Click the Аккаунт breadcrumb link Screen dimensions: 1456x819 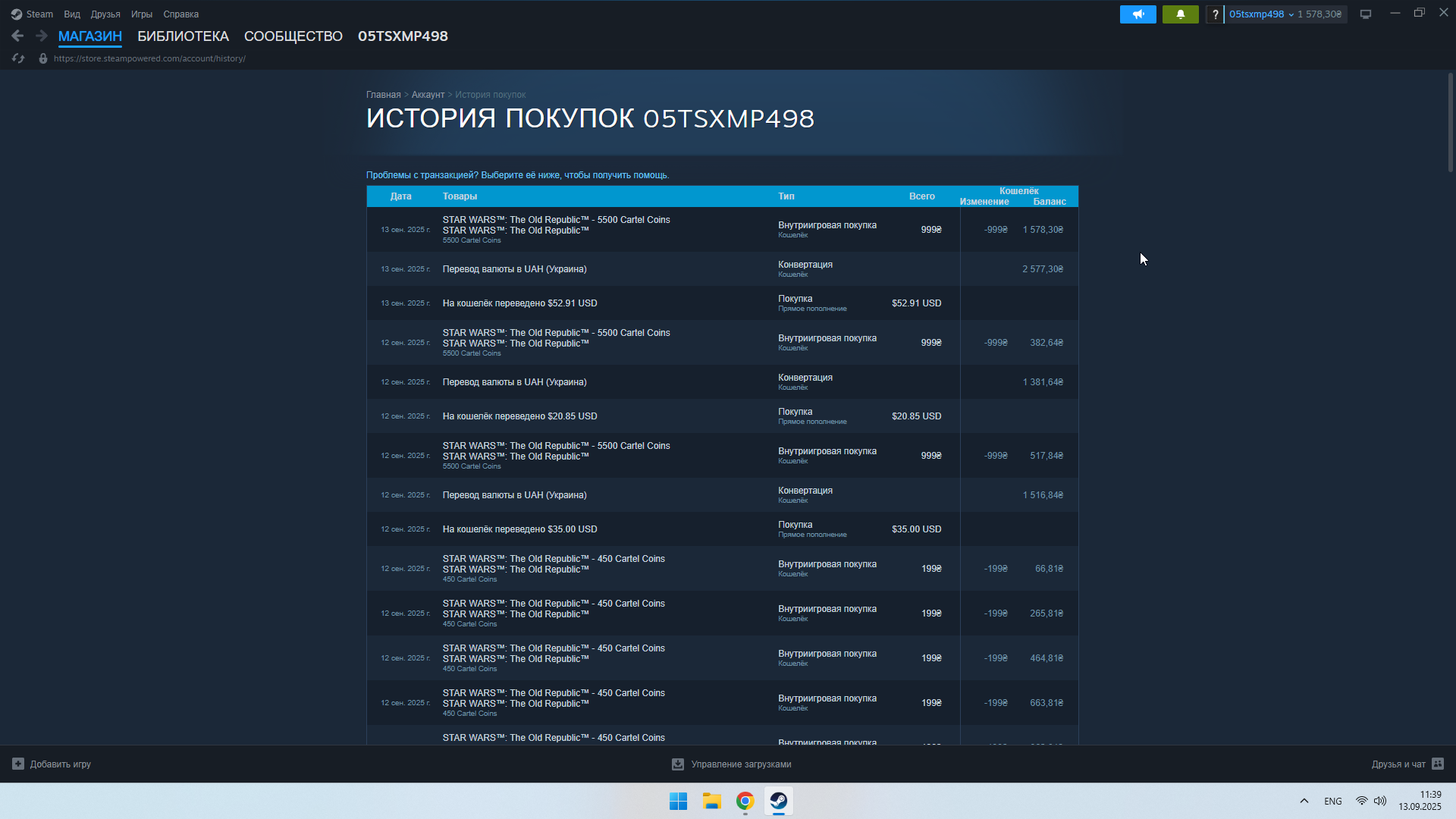(x=428, y=95)
